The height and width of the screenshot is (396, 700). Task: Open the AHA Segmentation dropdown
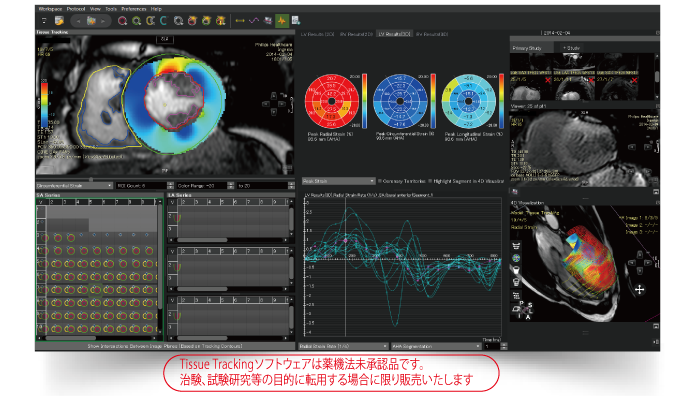click(x=436, y=346)
